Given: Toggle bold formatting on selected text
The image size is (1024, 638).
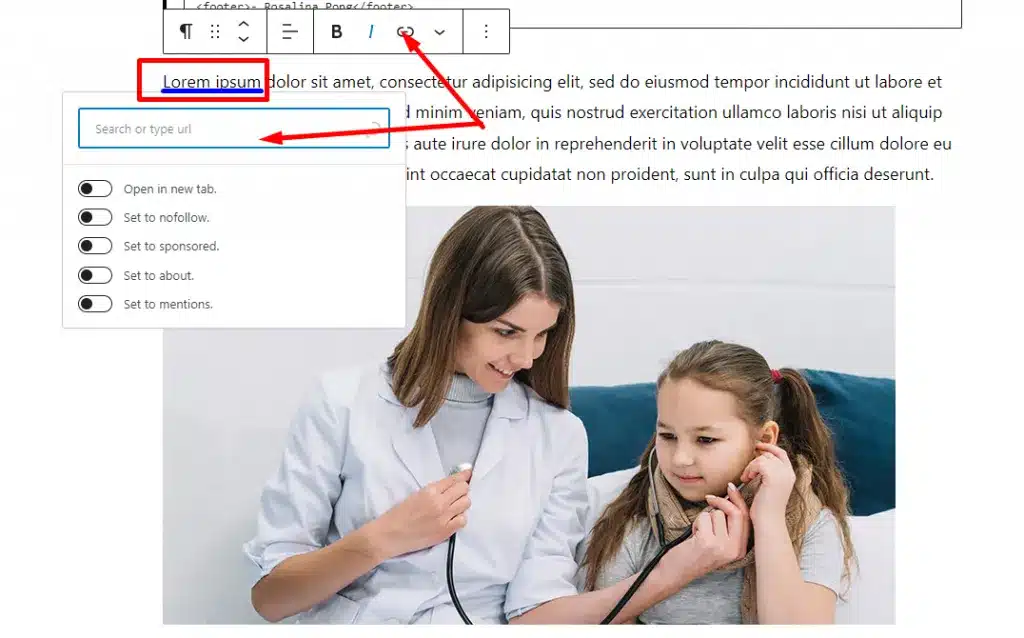Looking at the screenshot, I should click(337, 31).
